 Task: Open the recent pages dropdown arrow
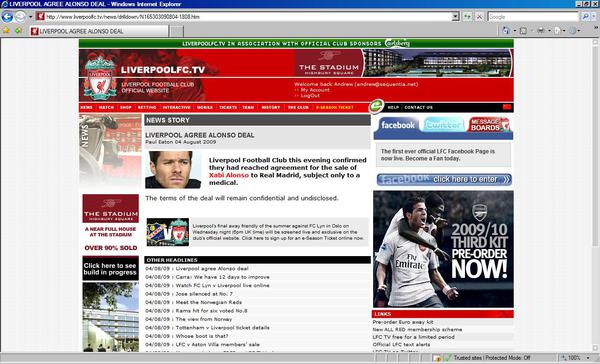coord(30,17)
